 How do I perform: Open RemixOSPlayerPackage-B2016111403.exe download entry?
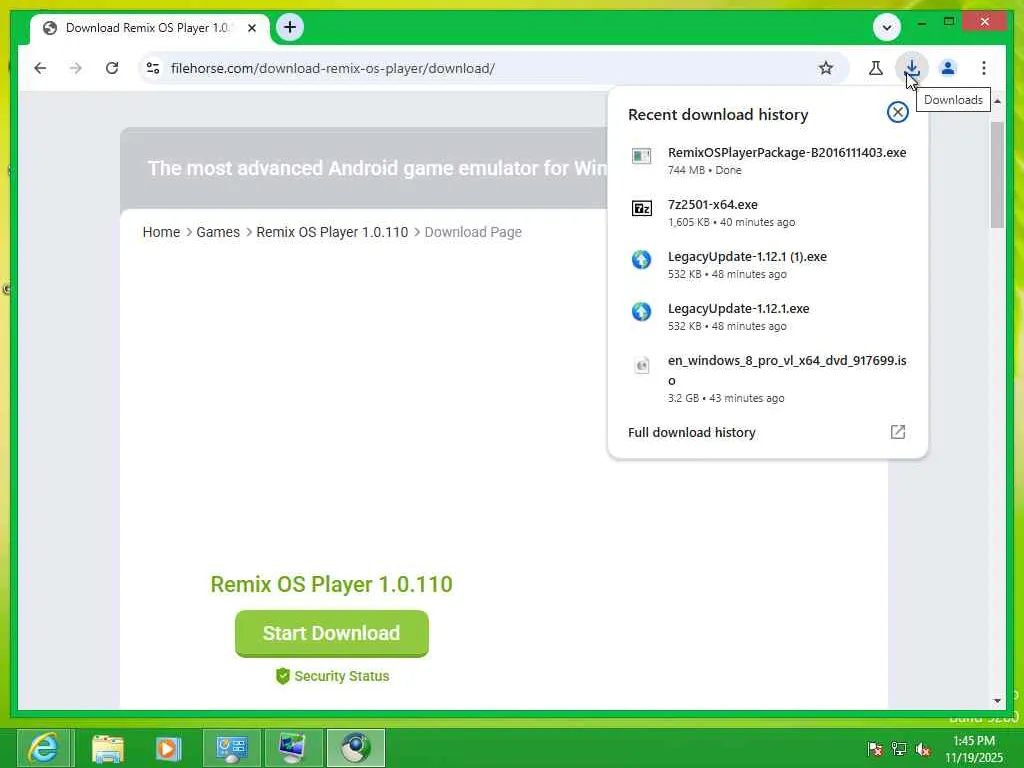point(767,161)
